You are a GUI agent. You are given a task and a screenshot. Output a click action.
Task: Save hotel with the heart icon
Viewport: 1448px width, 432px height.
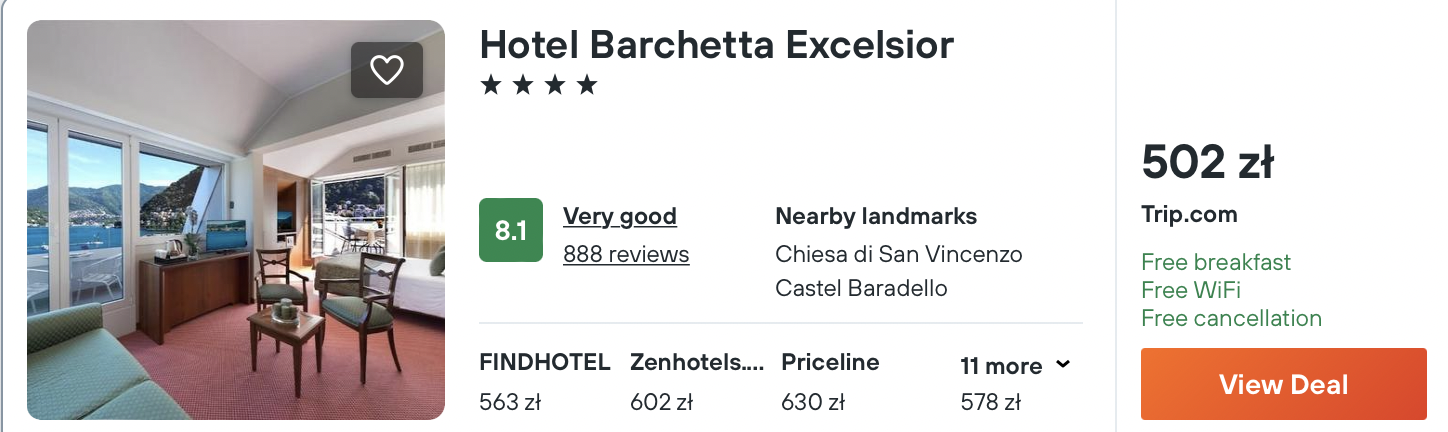click(386, 70)
